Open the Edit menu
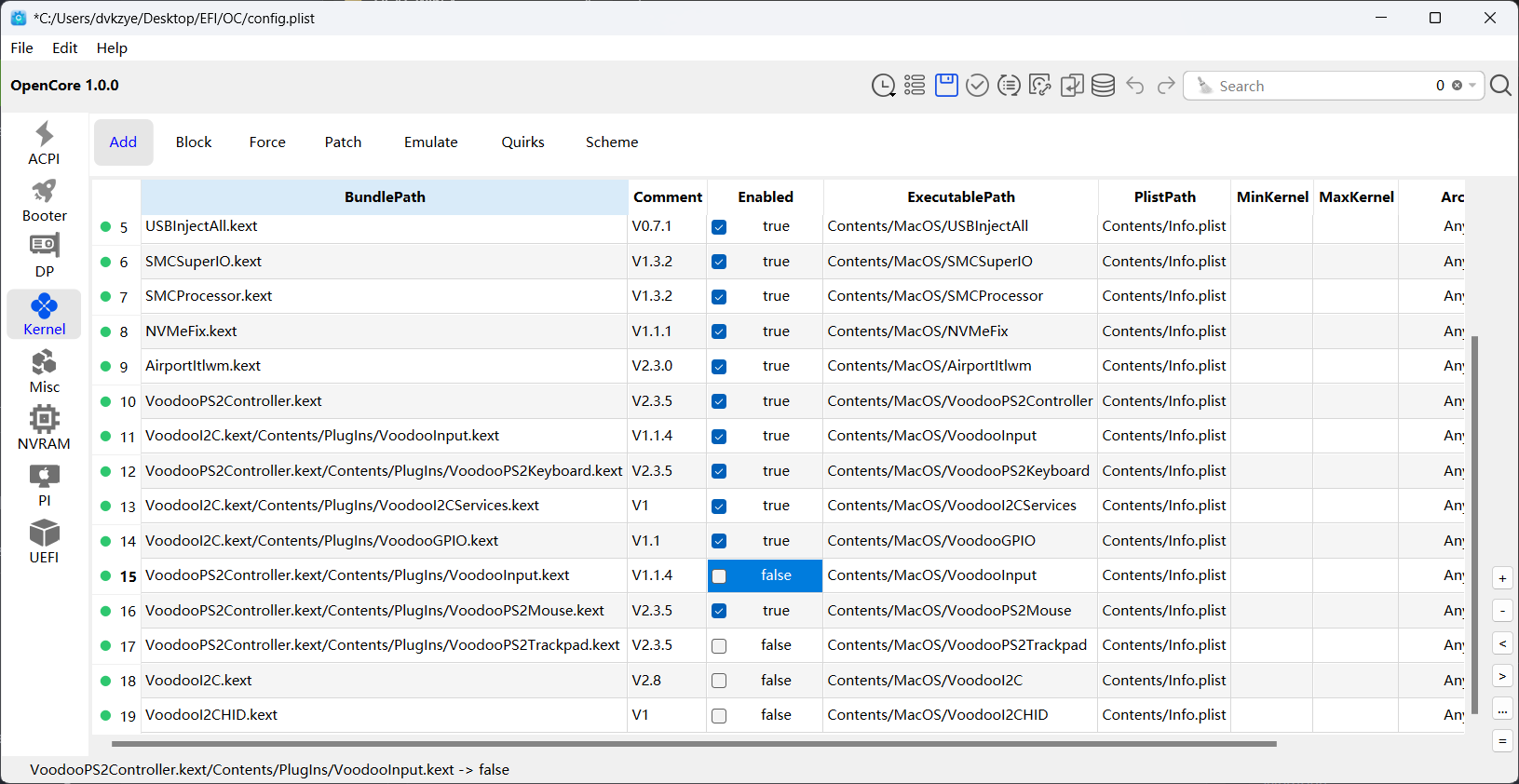Image resolution: width=1519 pixels, height=784 pixels. pos(64,47)
